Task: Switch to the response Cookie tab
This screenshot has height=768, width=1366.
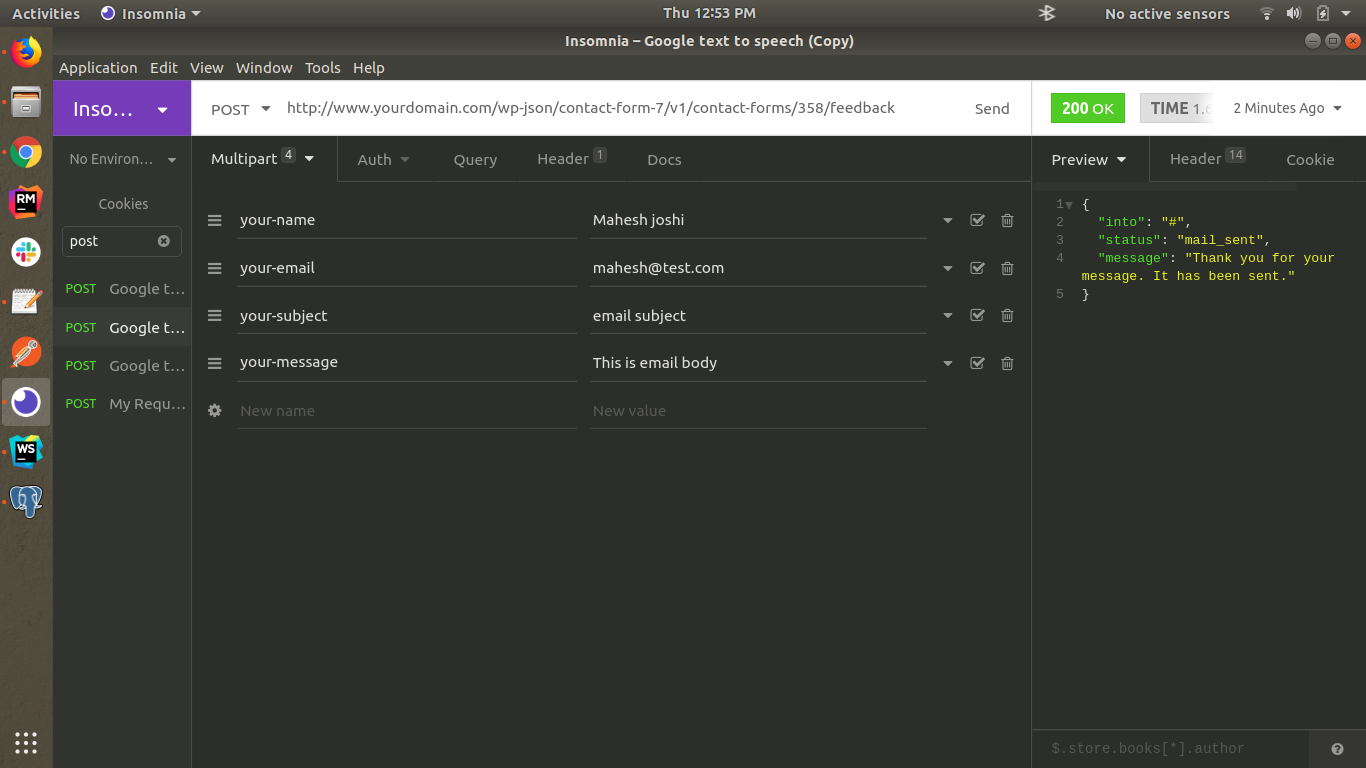Action: tap(1310, 160)
